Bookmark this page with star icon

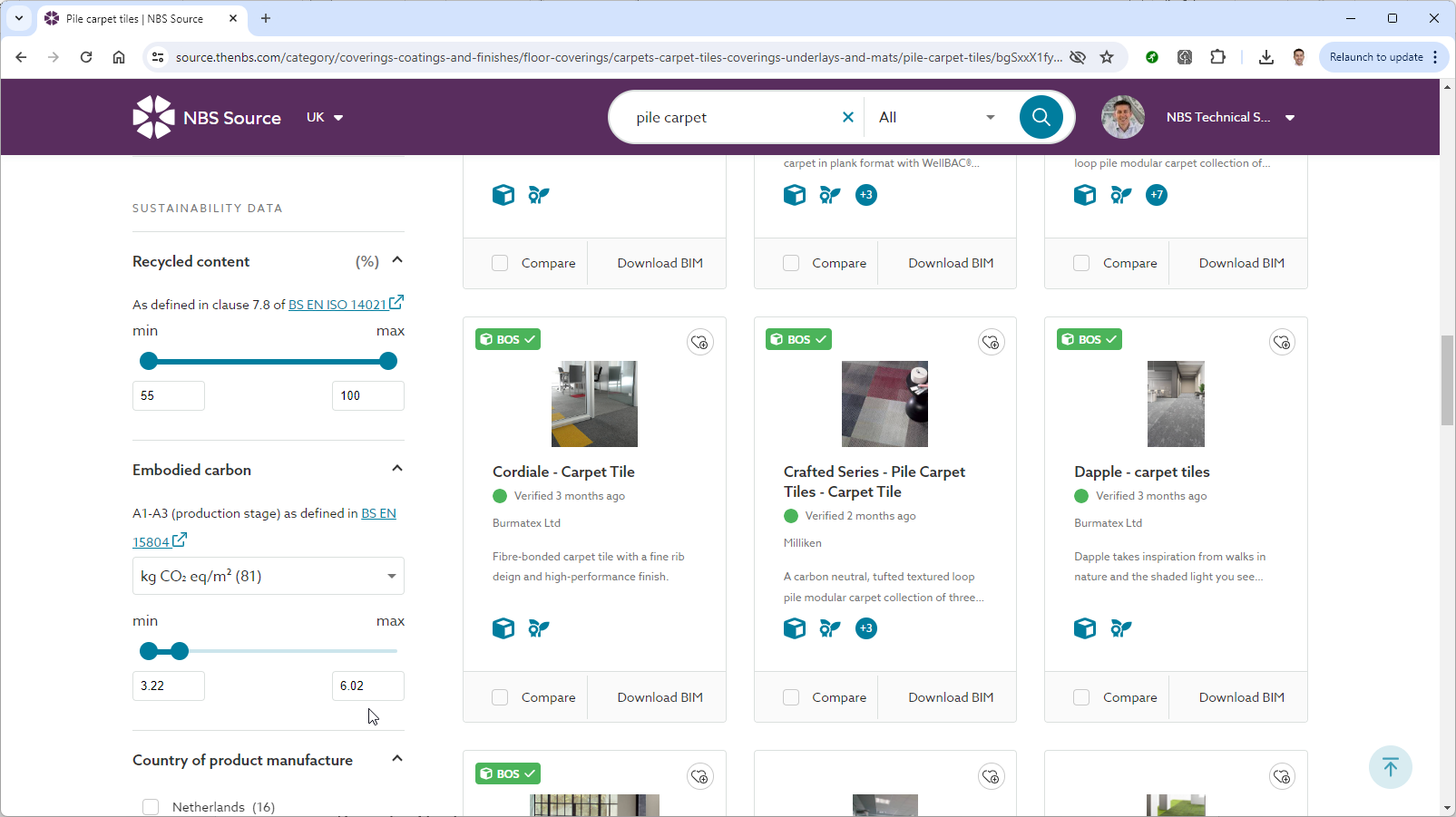(1107, 57)
